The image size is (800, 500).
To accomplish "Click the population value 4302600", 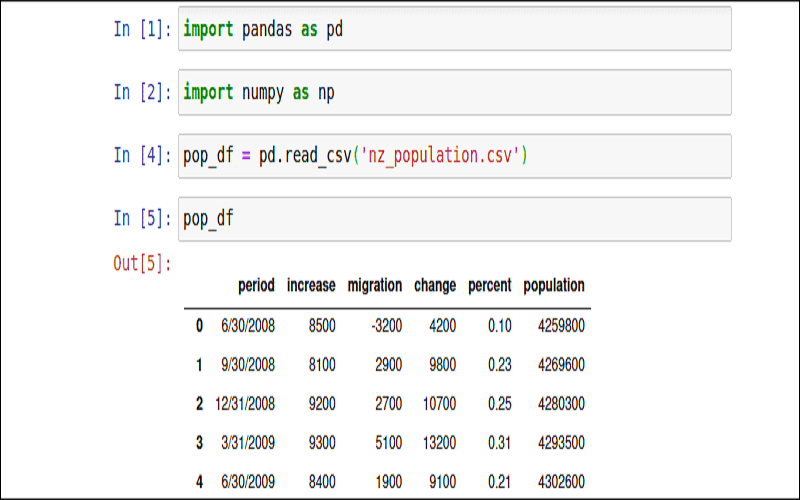I will point(561,482).
